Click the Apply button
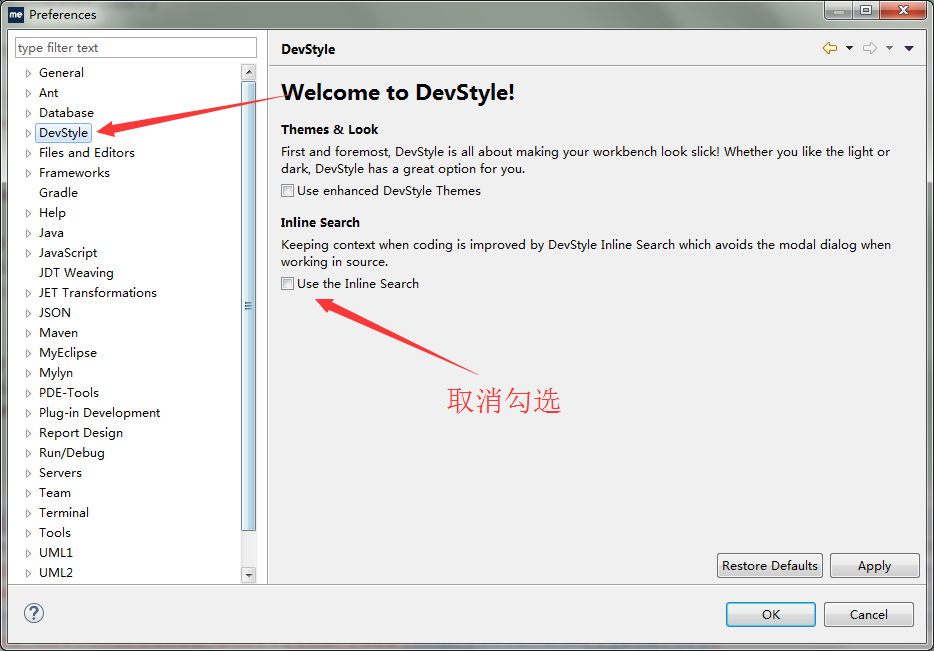Image resolution: width=934 pixels, height=651 pixels. (874, 565)
